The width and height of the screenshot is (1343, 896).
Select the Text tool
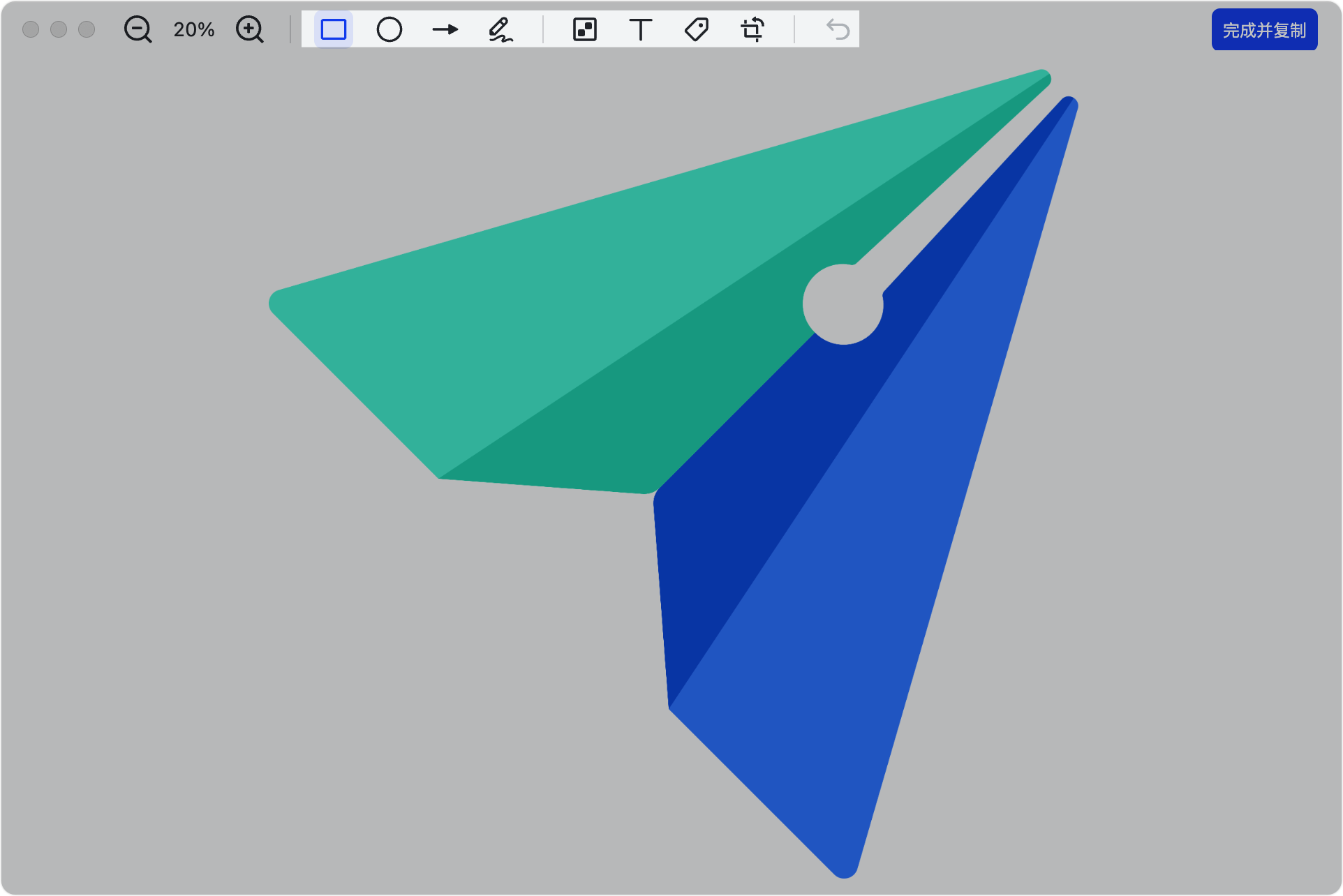point(641,29)
